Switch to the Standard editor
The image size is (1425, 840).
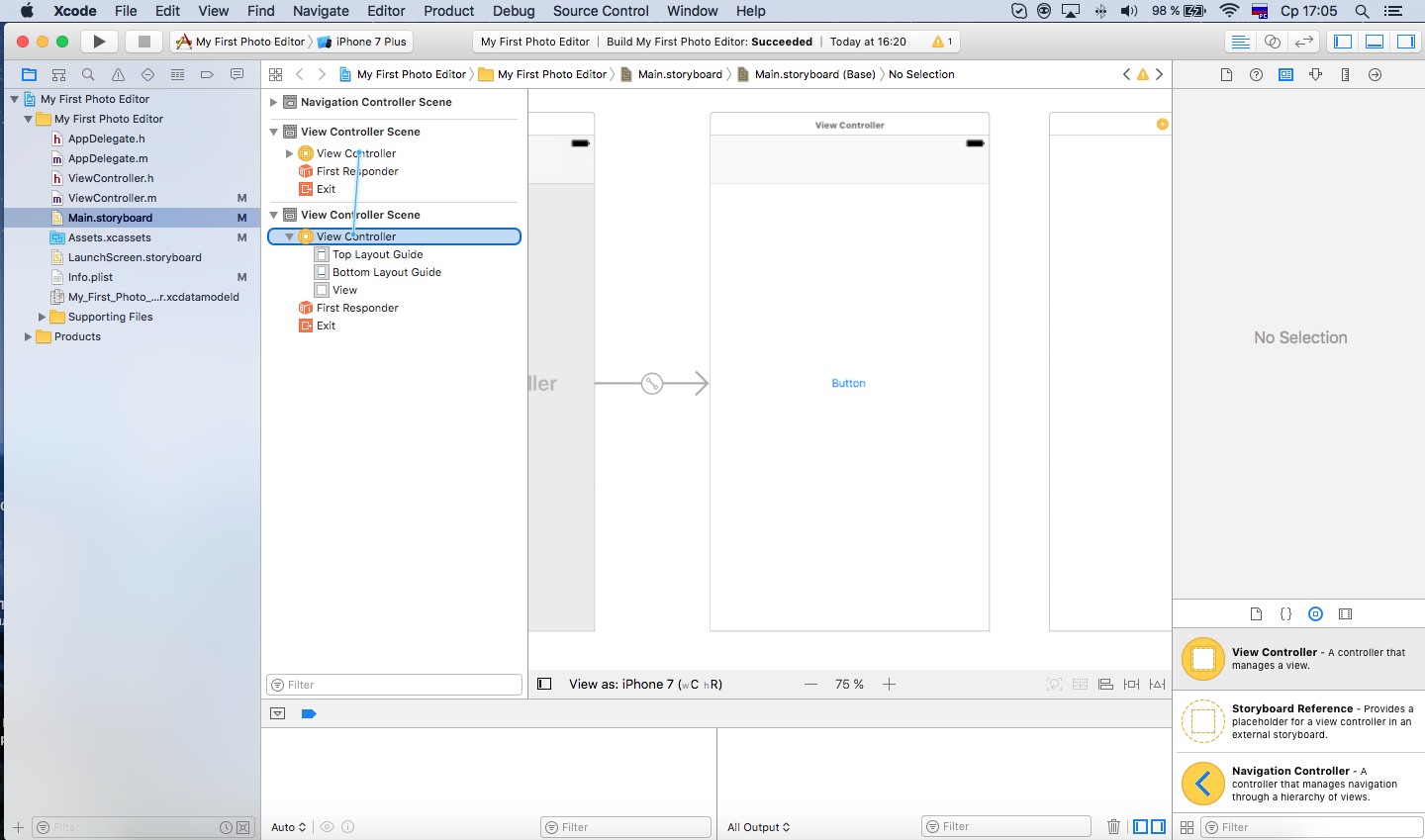tap(1240, 42)
